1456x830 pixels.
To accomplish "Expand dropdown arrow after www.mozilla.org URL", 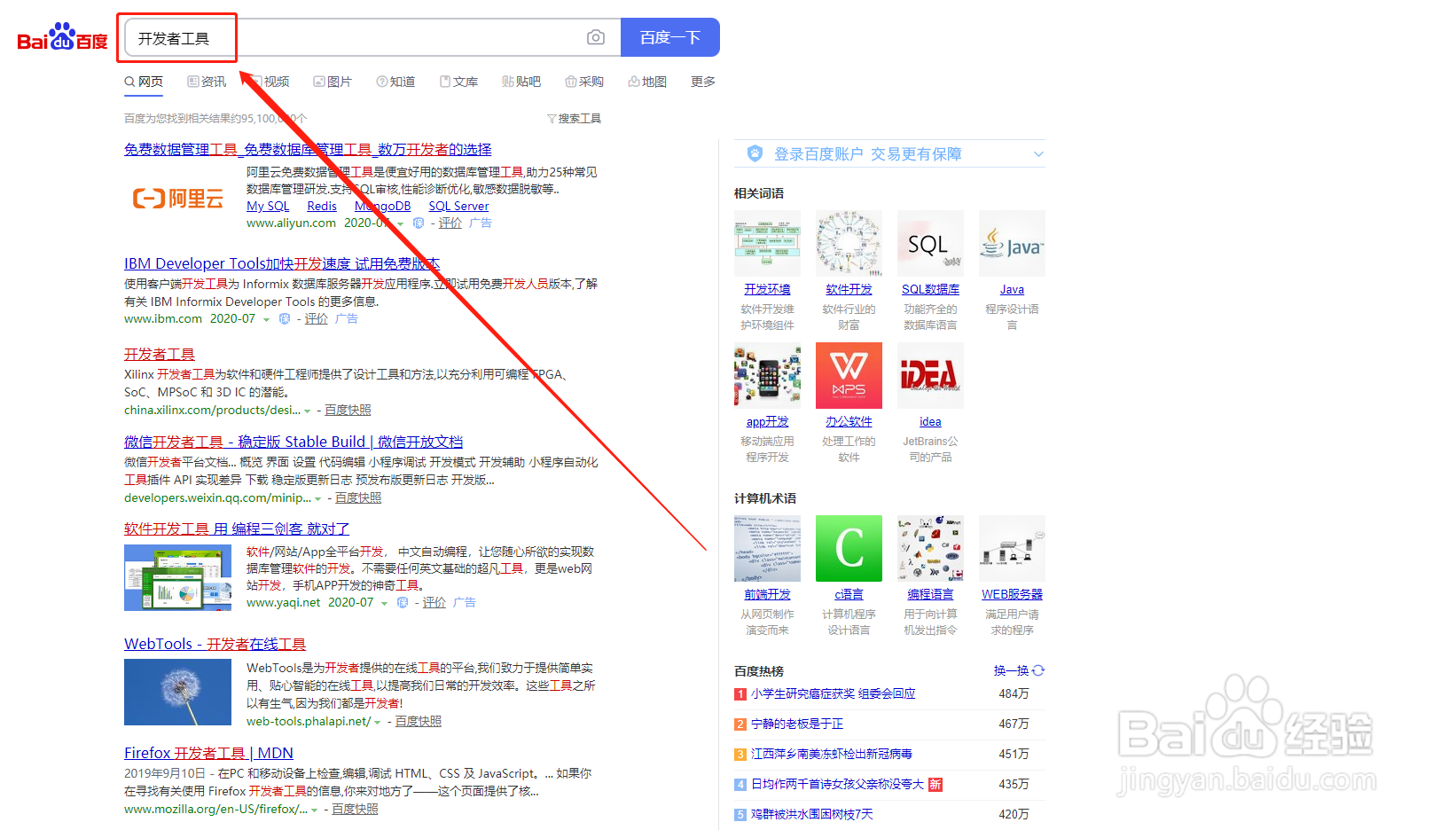I will tap(315, 810).
